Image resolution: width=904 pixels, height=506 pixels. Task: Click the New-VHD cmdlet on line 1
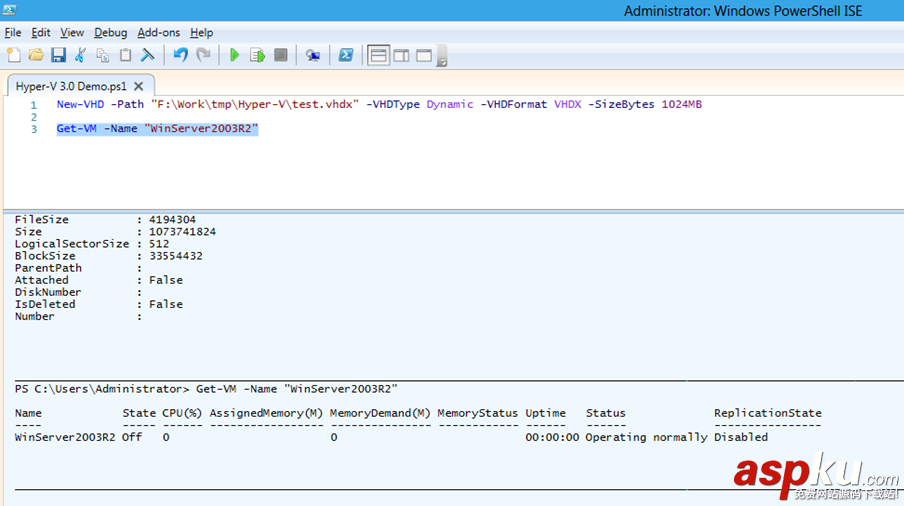point(80,104)
